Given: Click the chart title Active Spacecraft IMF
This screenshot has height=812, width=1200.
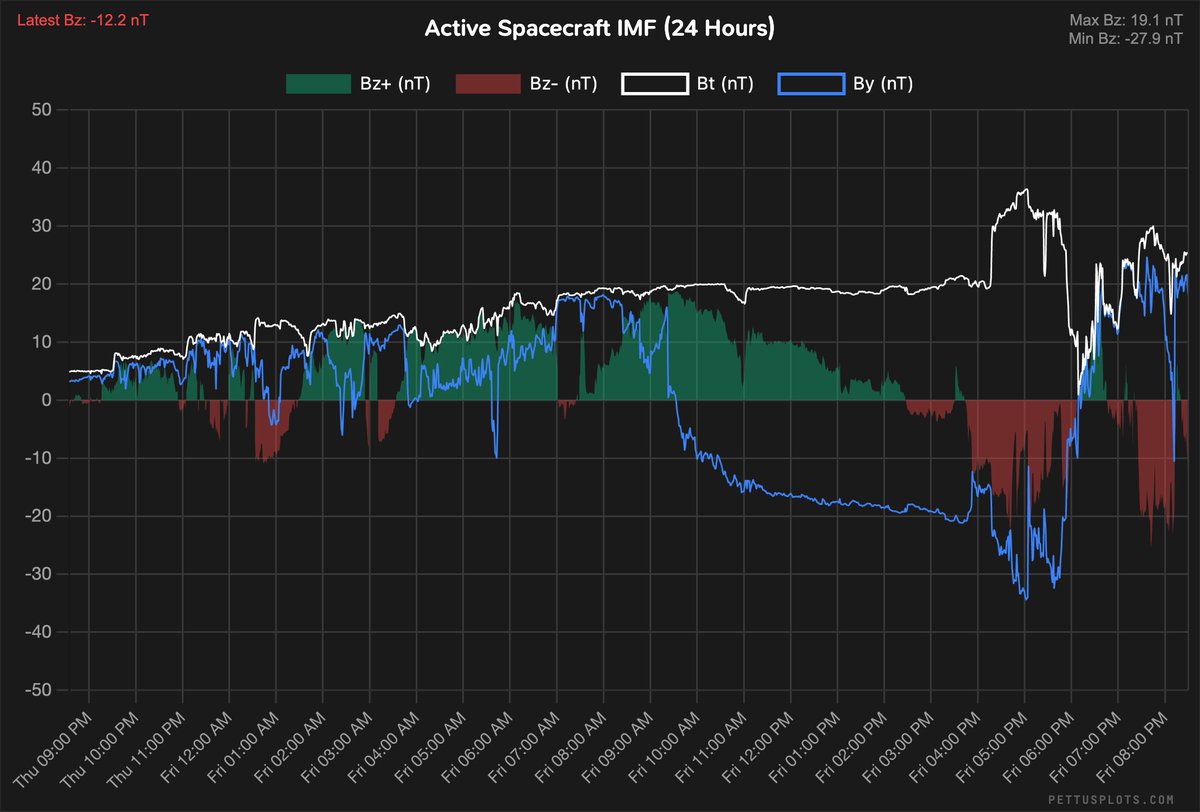Looking at the screenshot, I should coord(600,28).
